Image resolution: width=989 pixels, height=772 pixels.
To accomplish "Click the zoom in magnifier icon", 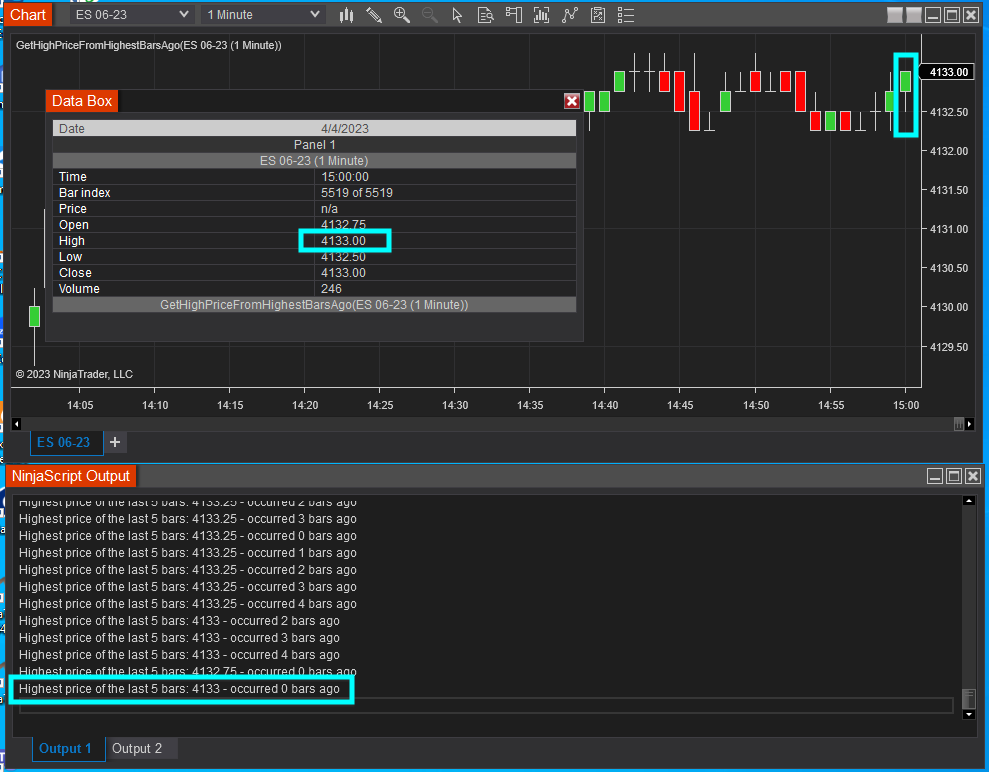I will [x=402, y=15].
